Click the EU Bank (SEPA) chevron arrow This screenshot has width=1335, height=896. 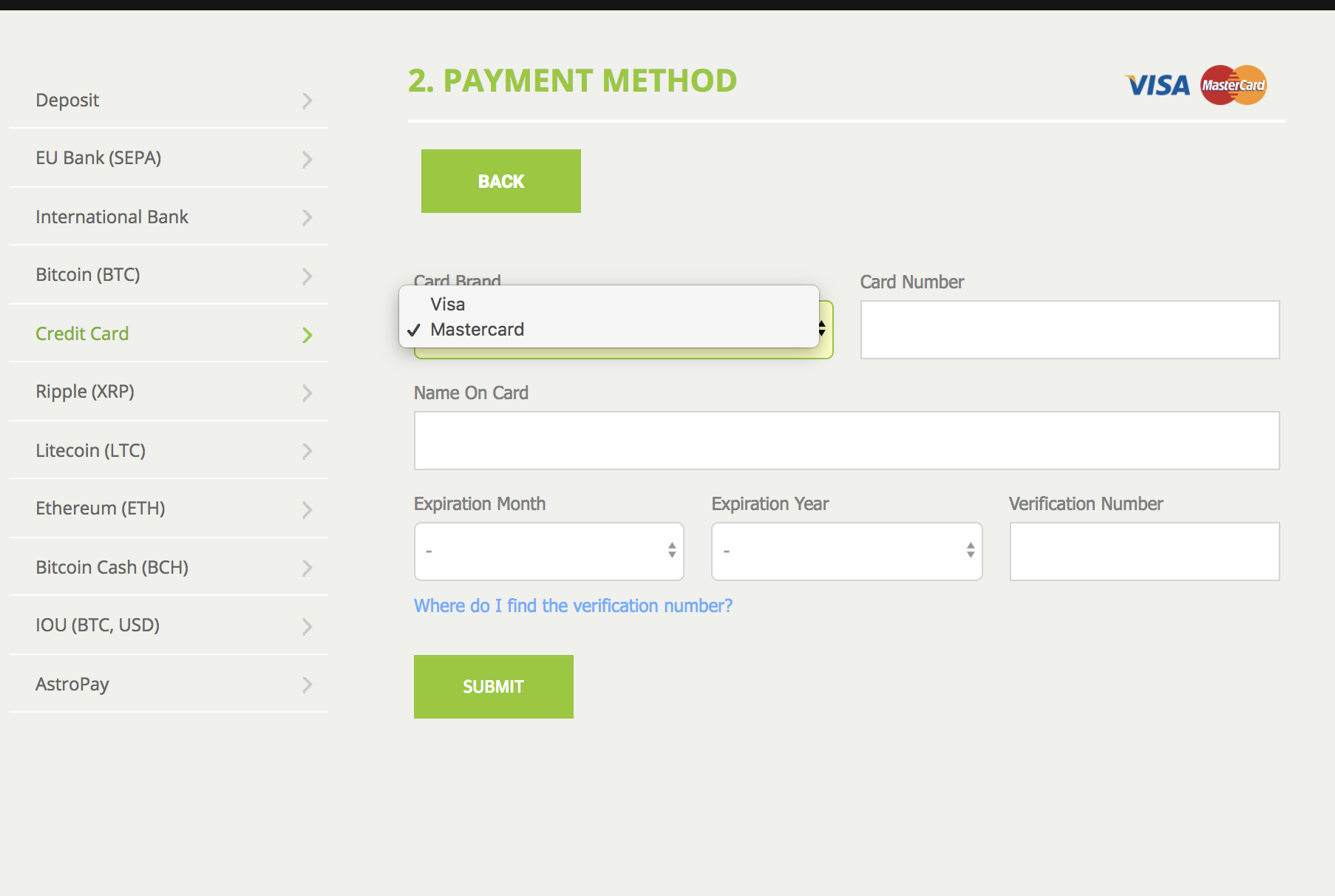coord(308,159)
